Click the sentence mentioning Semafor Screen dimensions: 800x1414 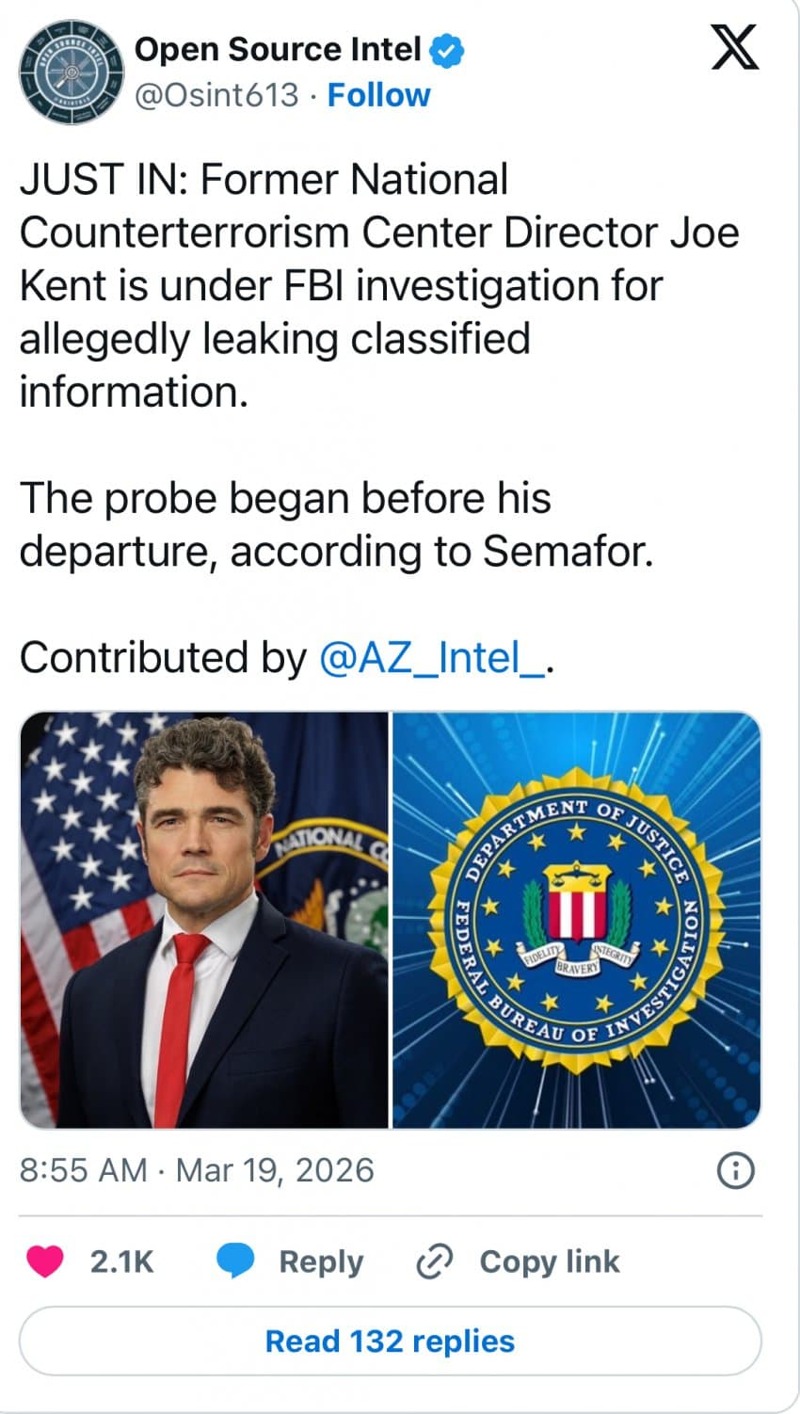click(336, 524)
